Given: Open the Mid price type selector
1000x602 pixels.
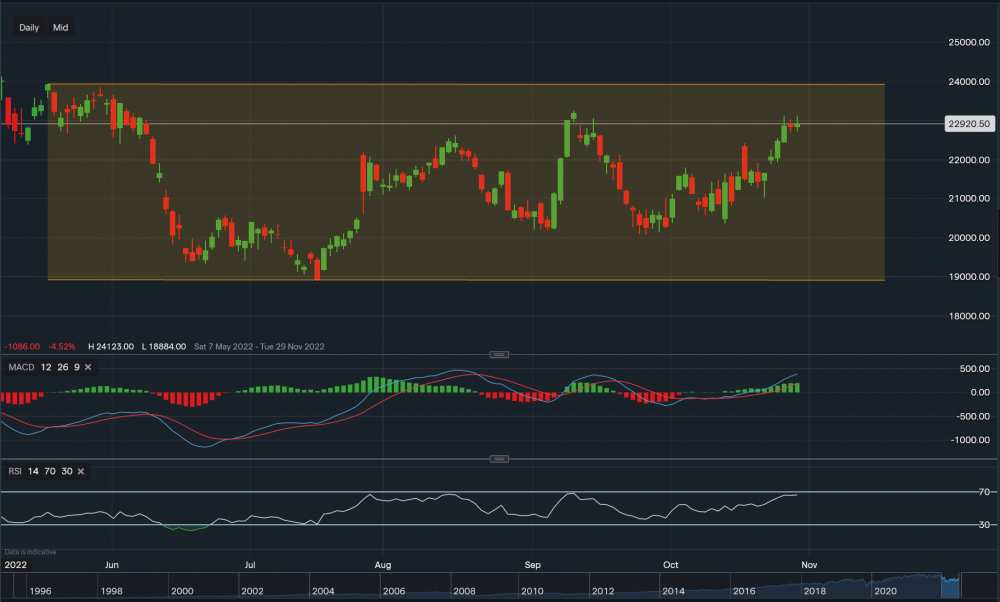Looking at the screenshot, I should tap(61, 28).
